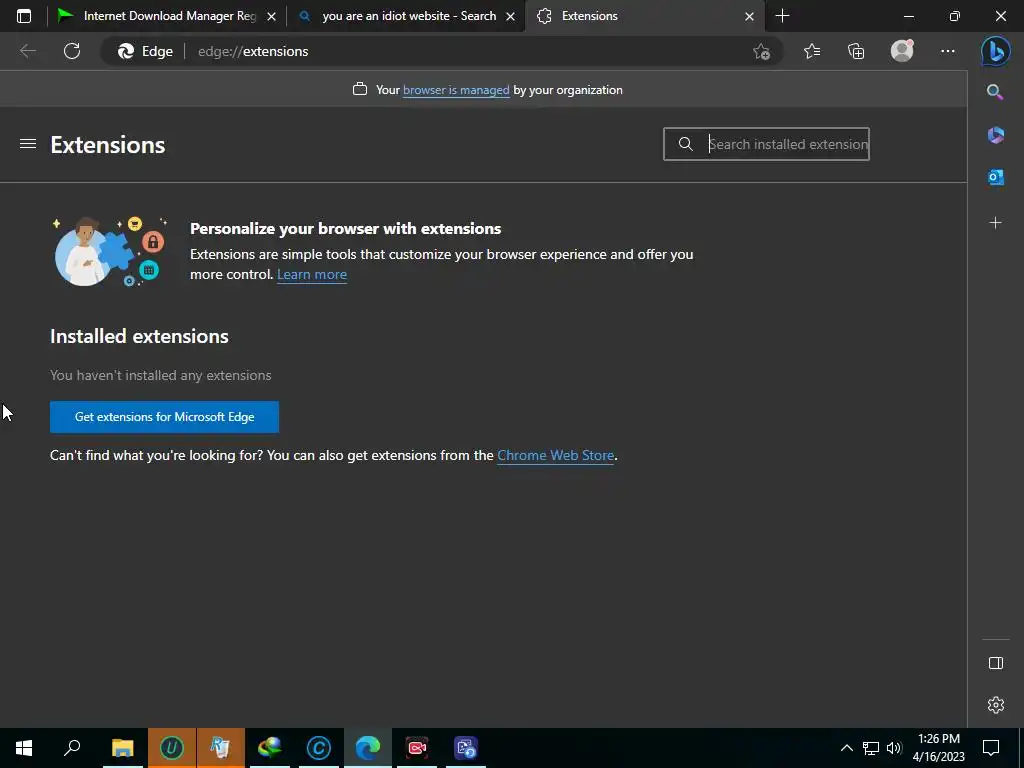Viewport: 1024px width, 768px height.
Task: Open the green U app in taskbar
Action: pos(172,748)
